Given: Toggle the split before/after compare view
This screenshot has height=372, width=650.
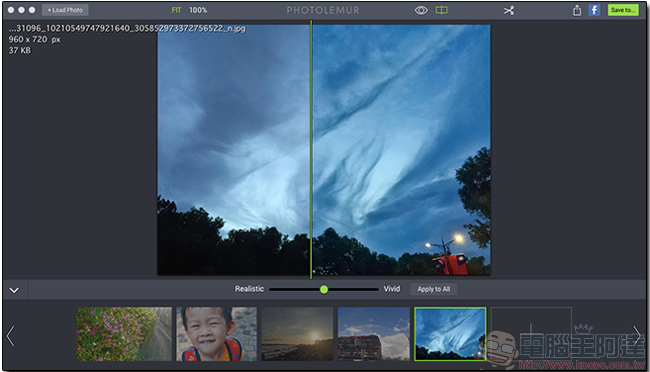Looking at the screenshot, I should 441,10.
